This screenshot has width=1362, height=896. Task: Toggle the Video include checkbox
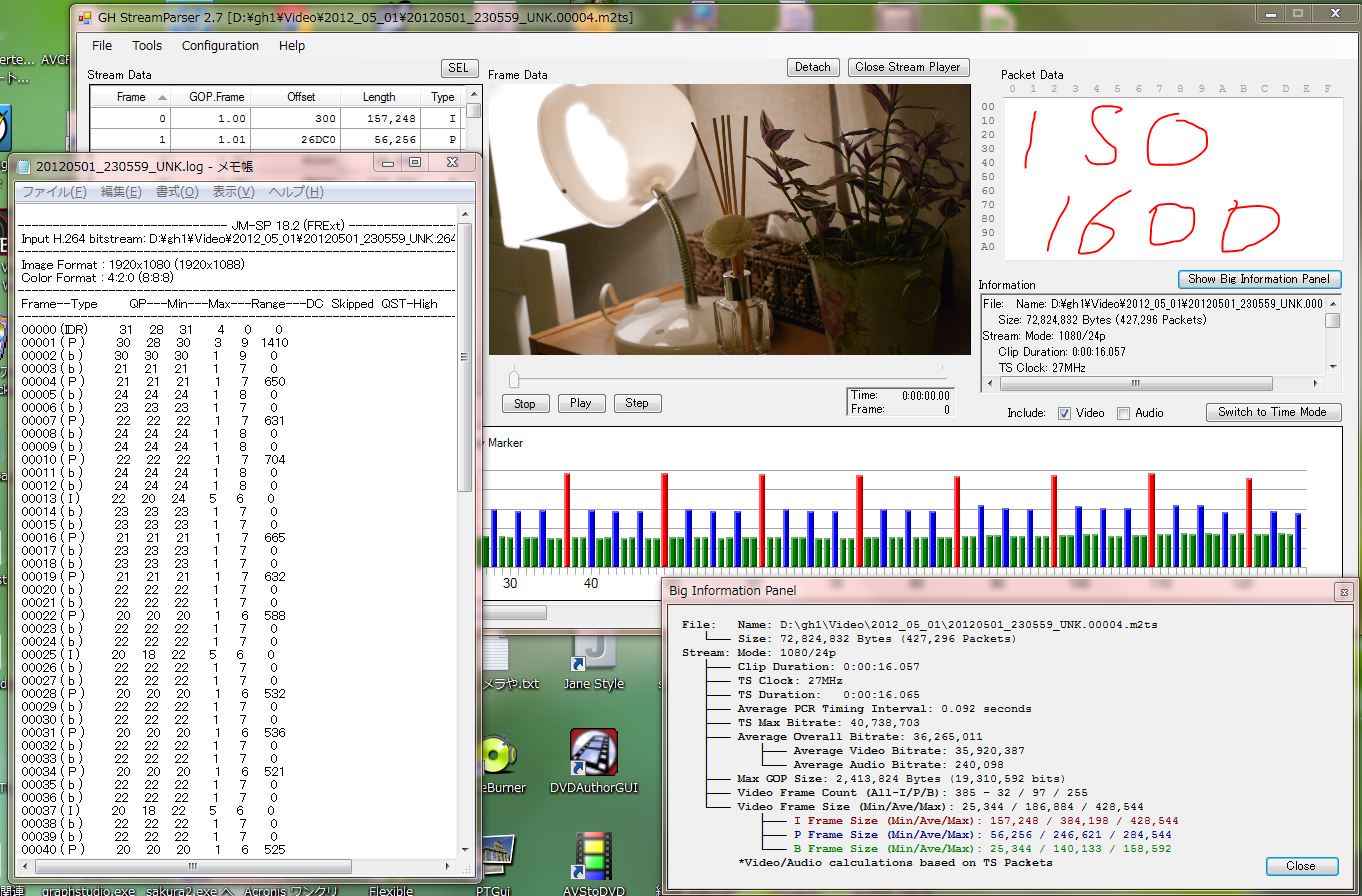point(1064,413)
